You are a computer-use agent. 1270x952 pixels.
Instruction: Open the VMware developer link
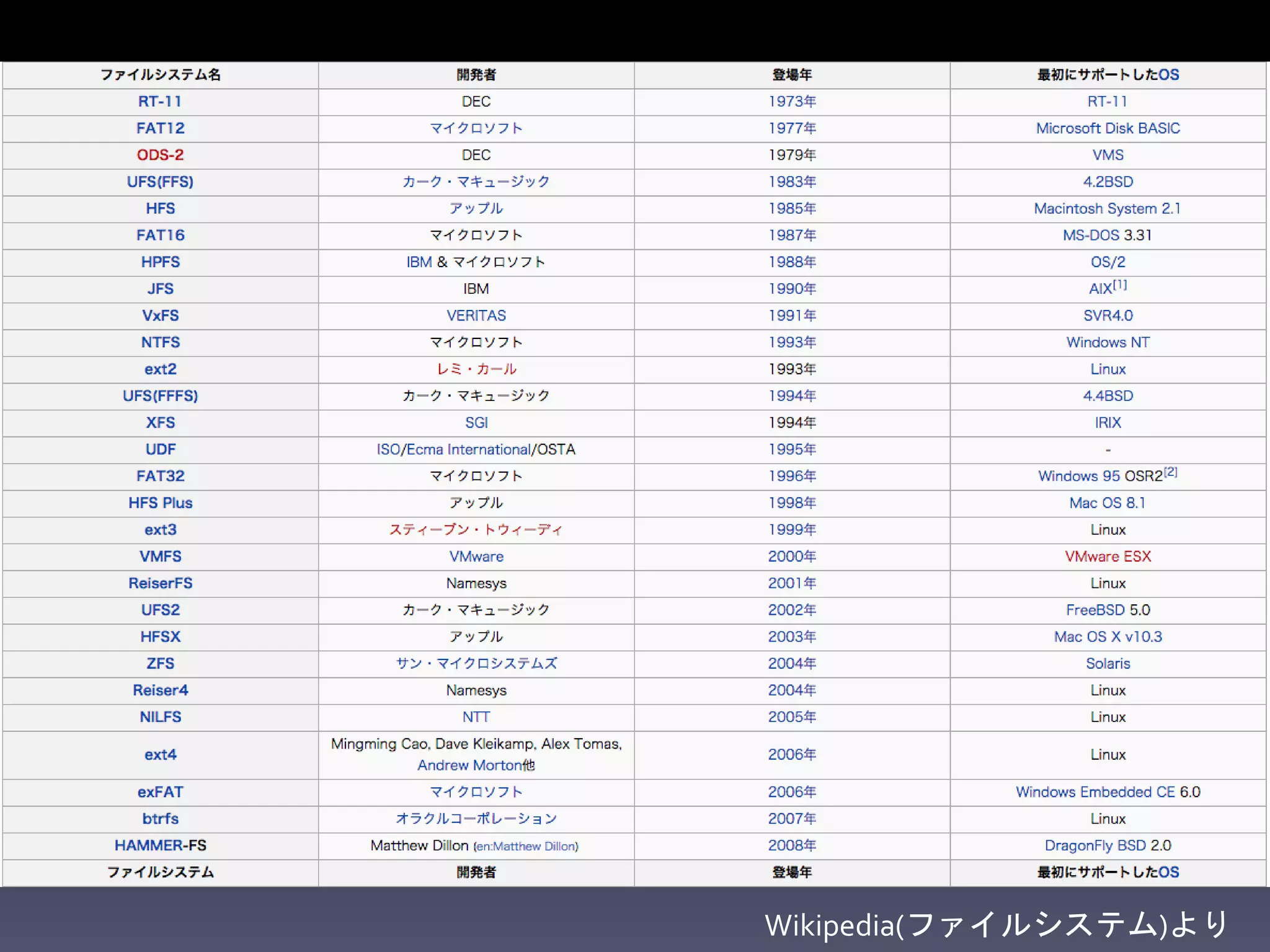tap(476, 556)
